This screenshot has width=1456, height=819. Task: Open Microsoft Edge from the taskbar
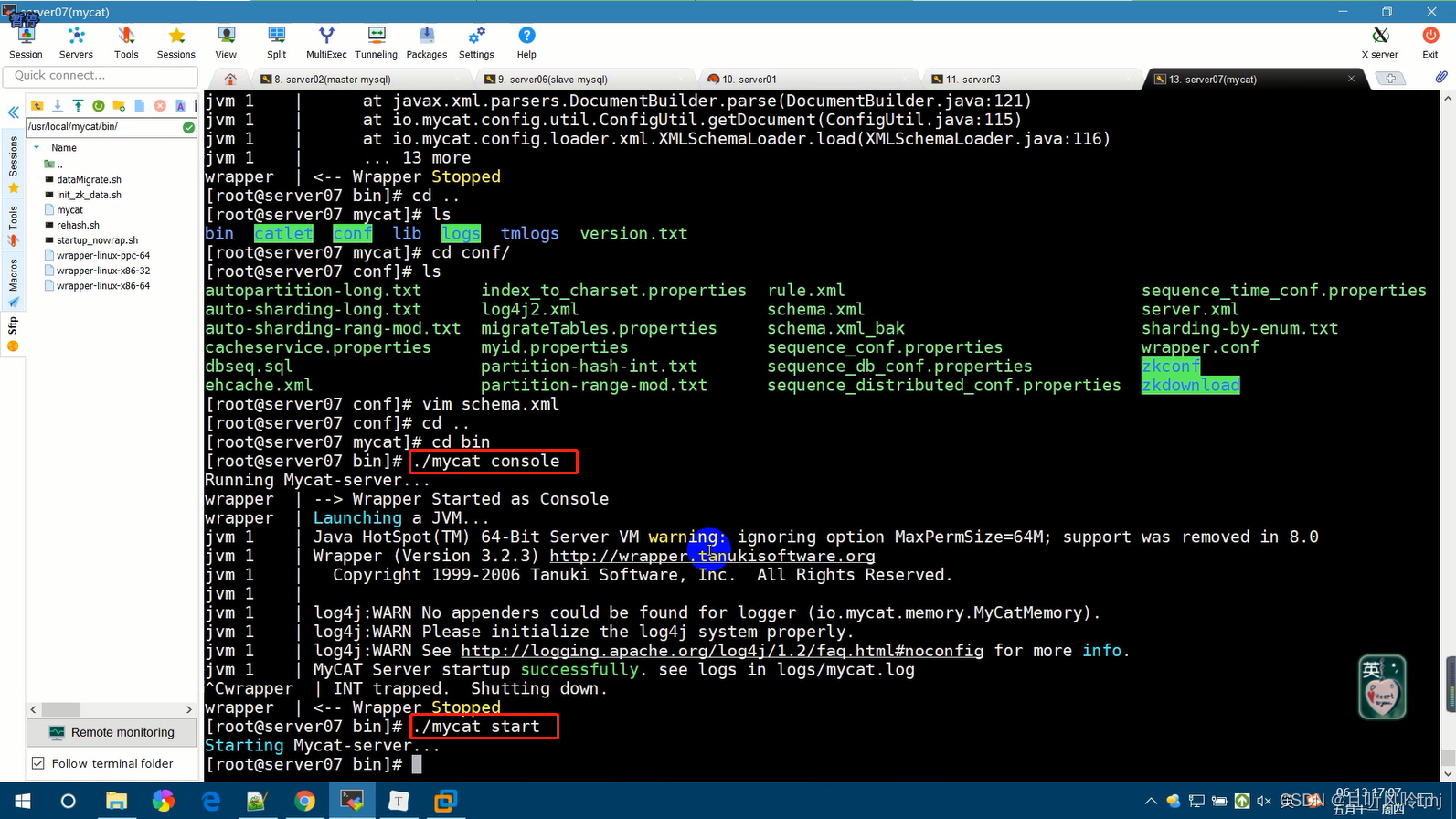(x=211, y=802)
